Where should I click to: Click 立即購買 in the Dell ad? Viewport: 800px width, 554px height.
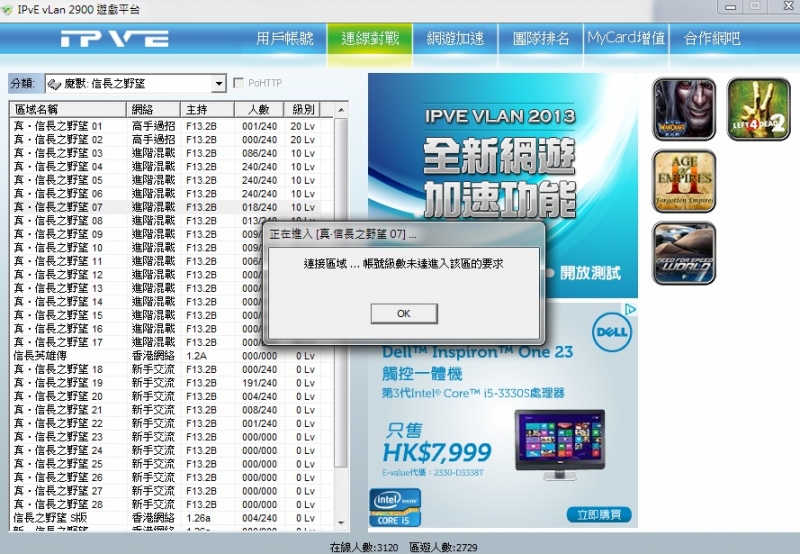599,515
